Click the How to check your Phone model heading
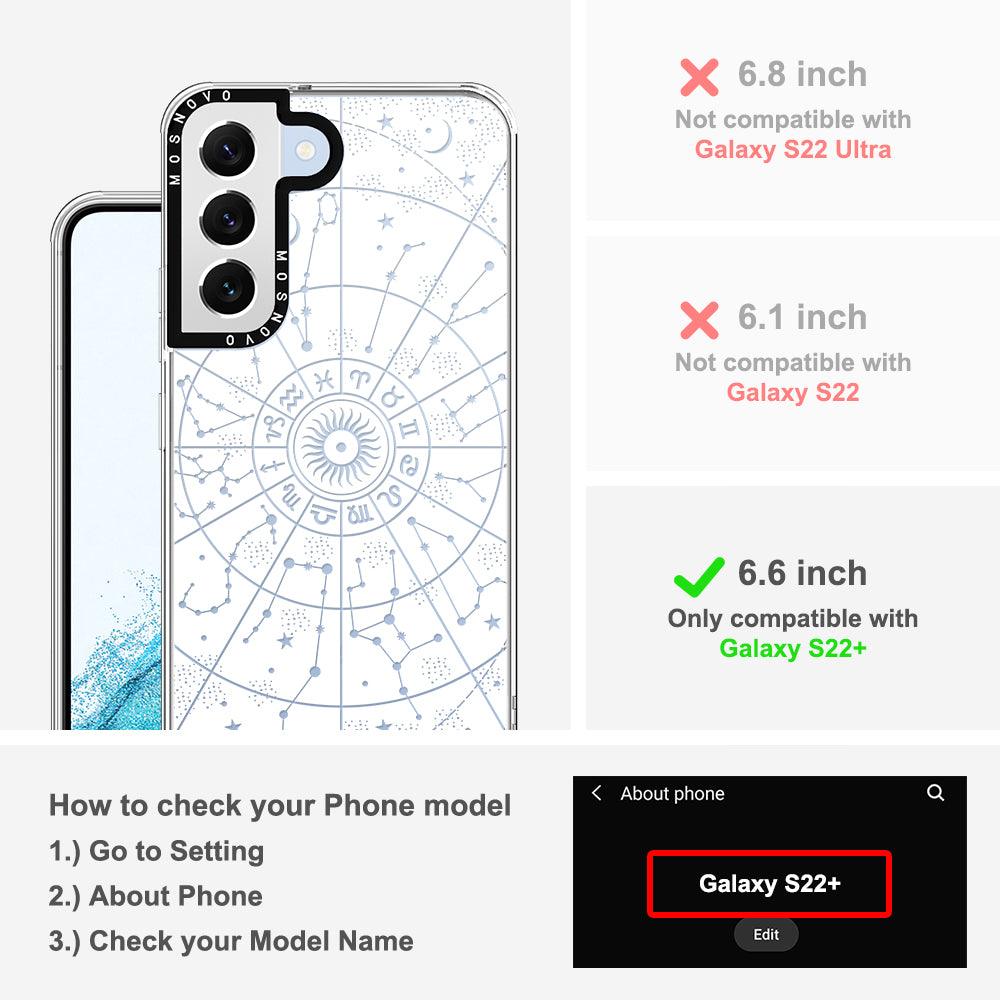 point(280,805)
